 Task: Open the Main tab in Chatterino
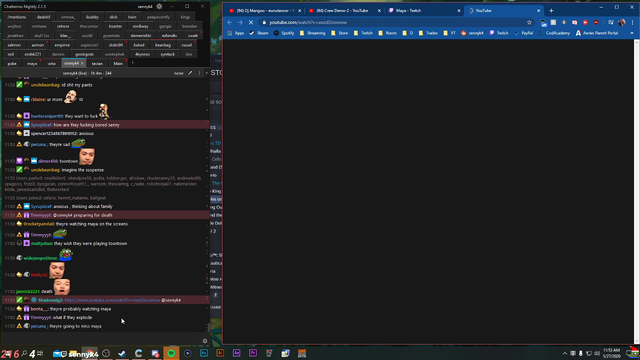[x=118, y=64]
